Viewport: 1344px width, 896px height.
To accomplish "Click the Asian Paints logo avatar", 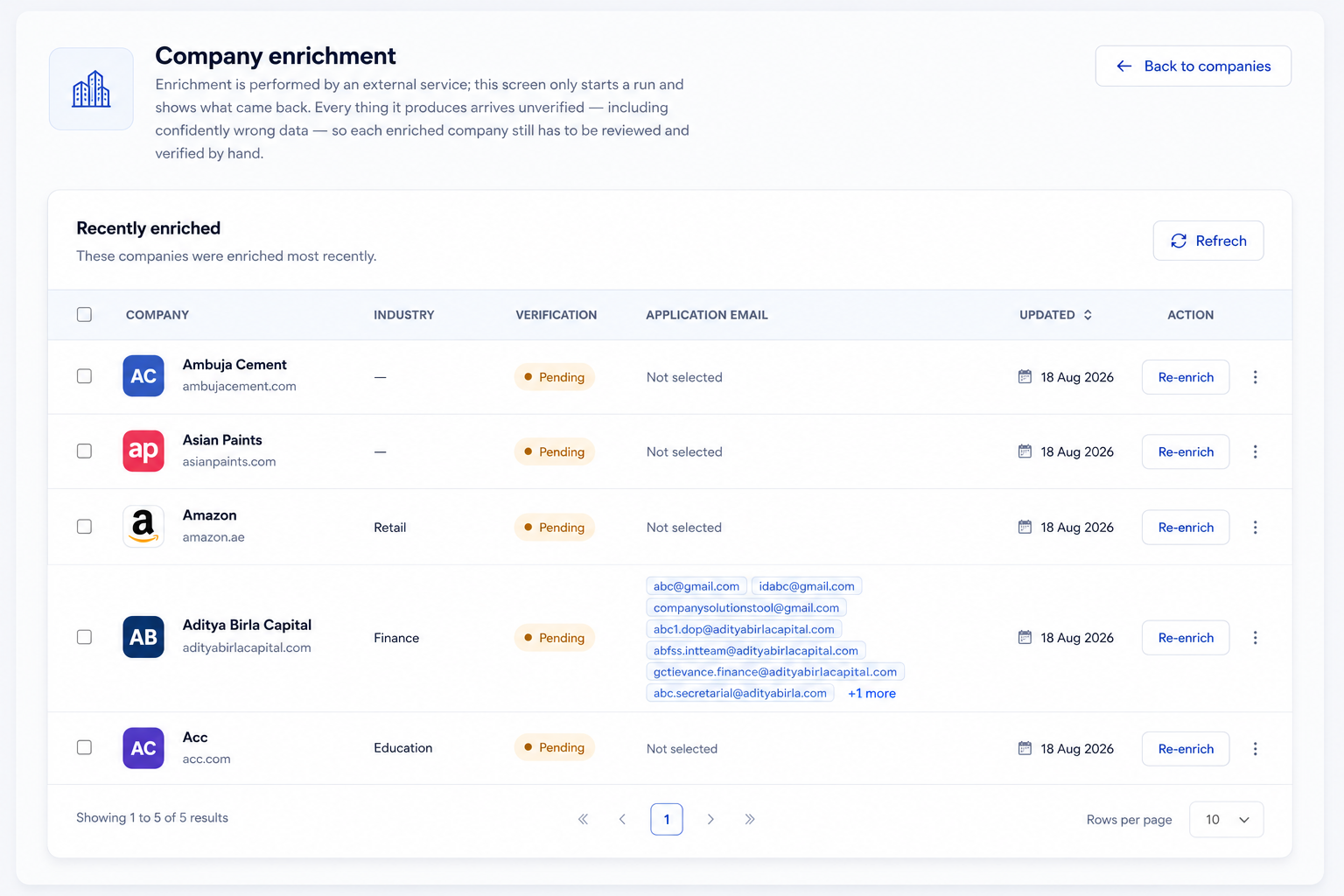I will (x=143, y=451).
